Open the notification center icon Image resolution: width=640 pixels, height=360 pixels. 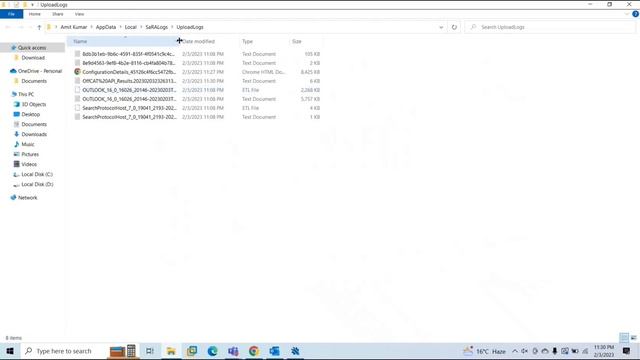[x=626, y=351]
